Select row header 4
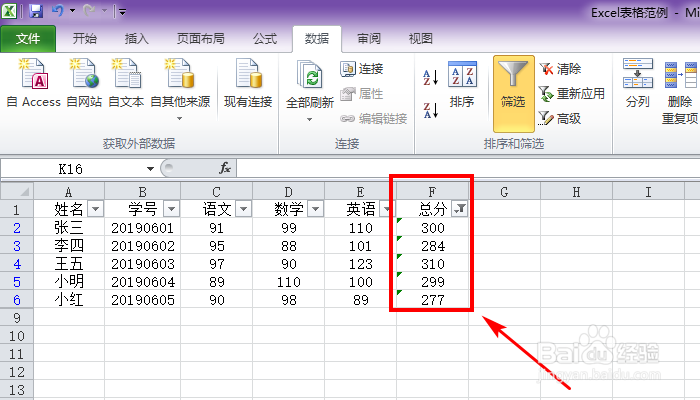 [x=17, y=264]
